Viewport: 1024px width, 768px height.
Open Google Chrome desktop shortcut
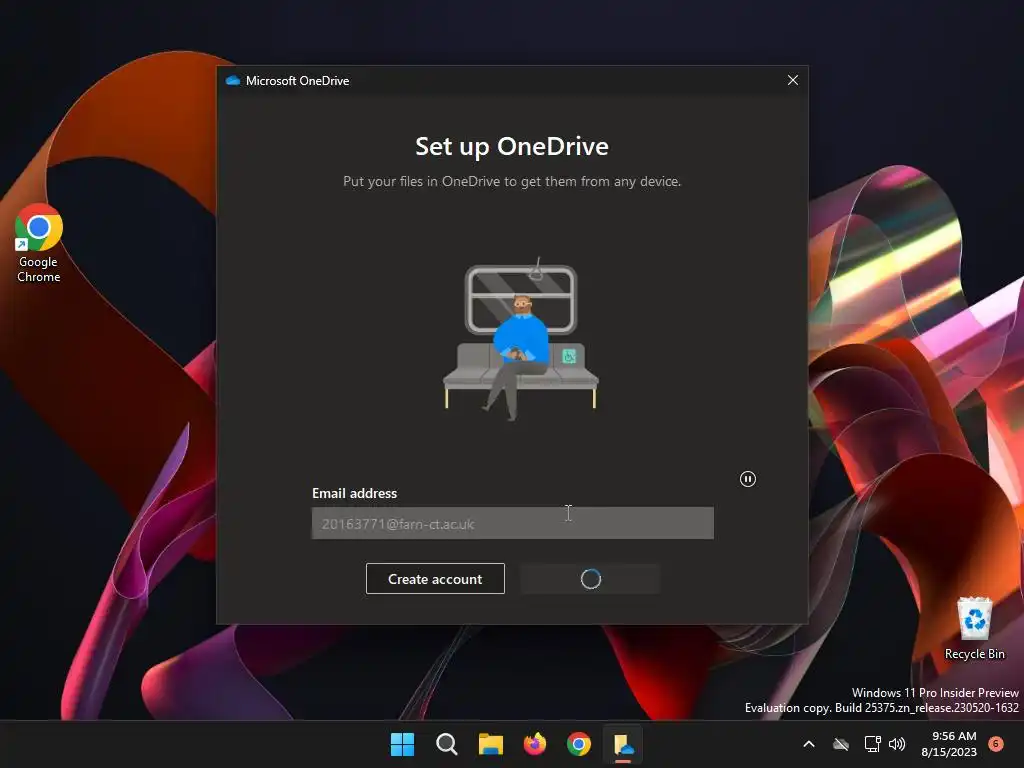pyautogui.click(x=39, y=242)
